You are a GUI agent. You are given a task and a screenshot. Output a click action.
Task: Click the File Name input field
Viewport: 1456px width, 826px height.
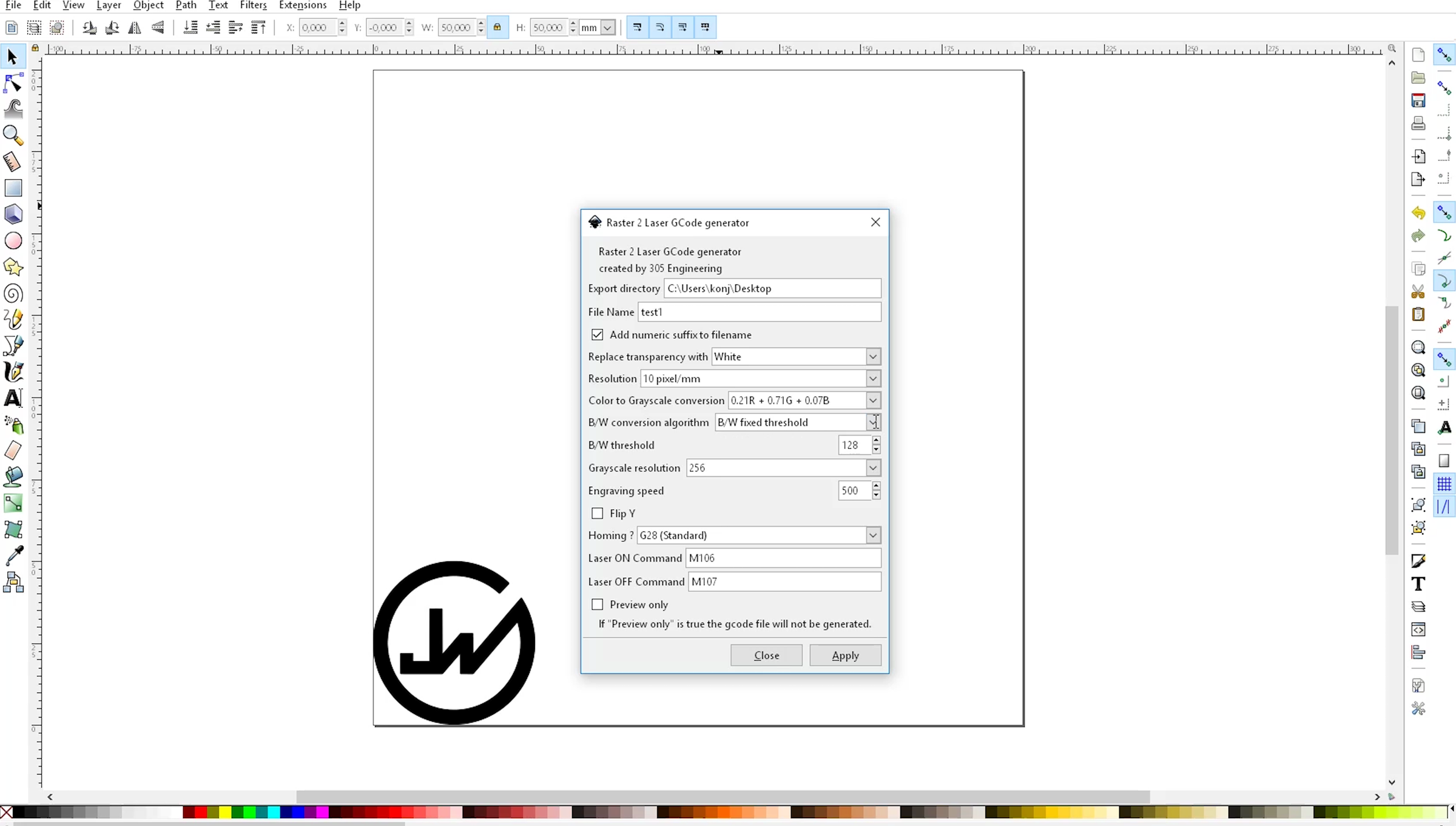(x=759, y=312)
